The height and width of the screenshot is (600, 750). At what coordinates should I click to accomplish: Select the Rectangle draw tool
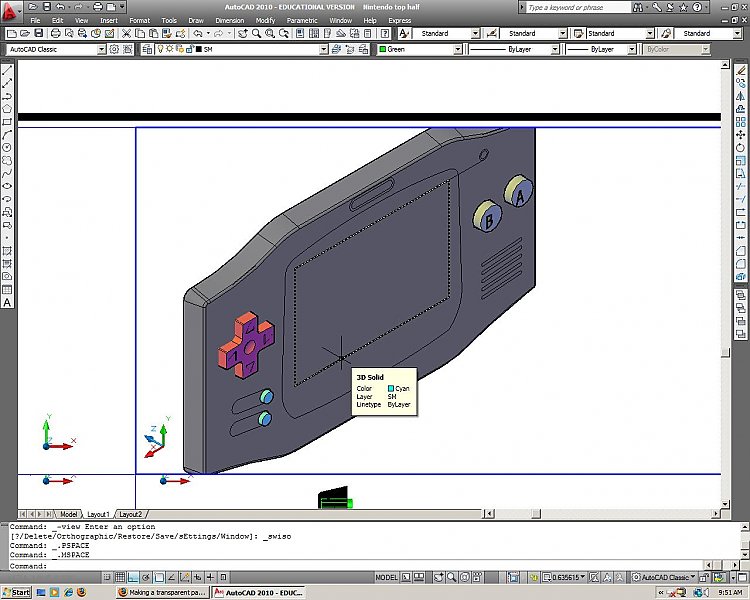tap(7, 122)
